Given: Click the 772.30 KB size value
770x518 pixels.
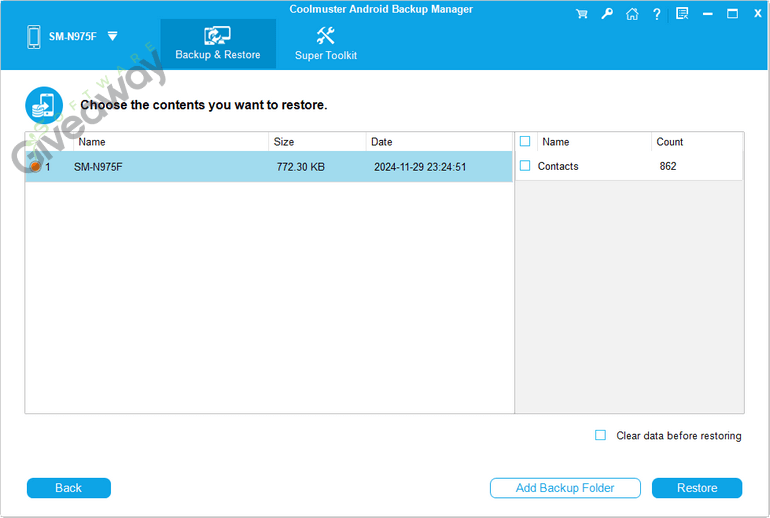Looking at the screenshot, I should click(x=301, y=167).
